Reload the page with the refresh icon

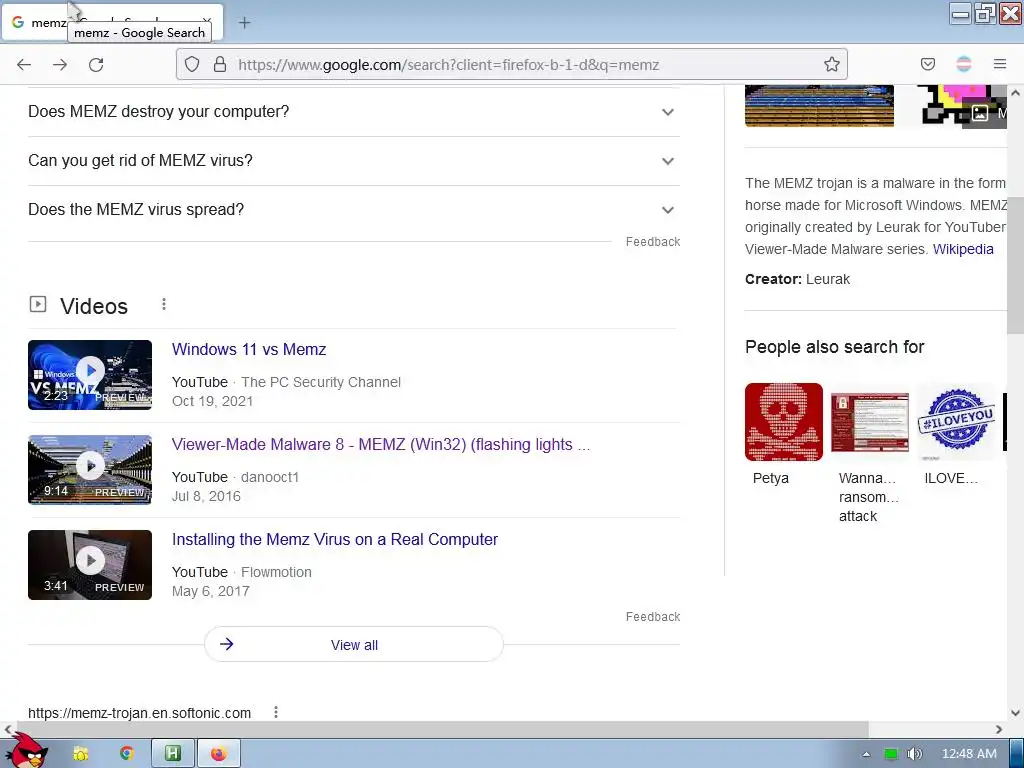coord(96,65)
